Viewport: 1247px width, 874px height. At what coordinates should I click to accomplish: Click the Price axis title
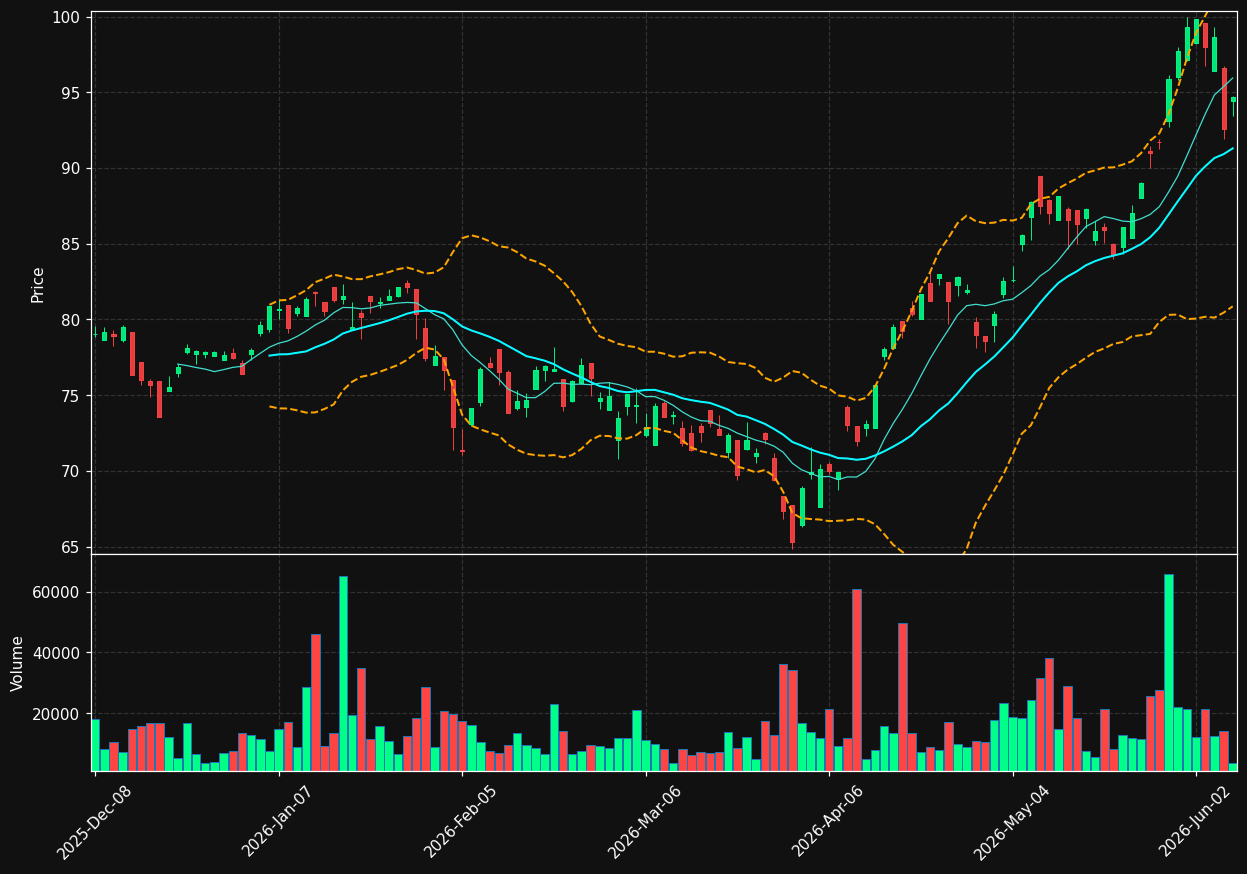(38, 284)
